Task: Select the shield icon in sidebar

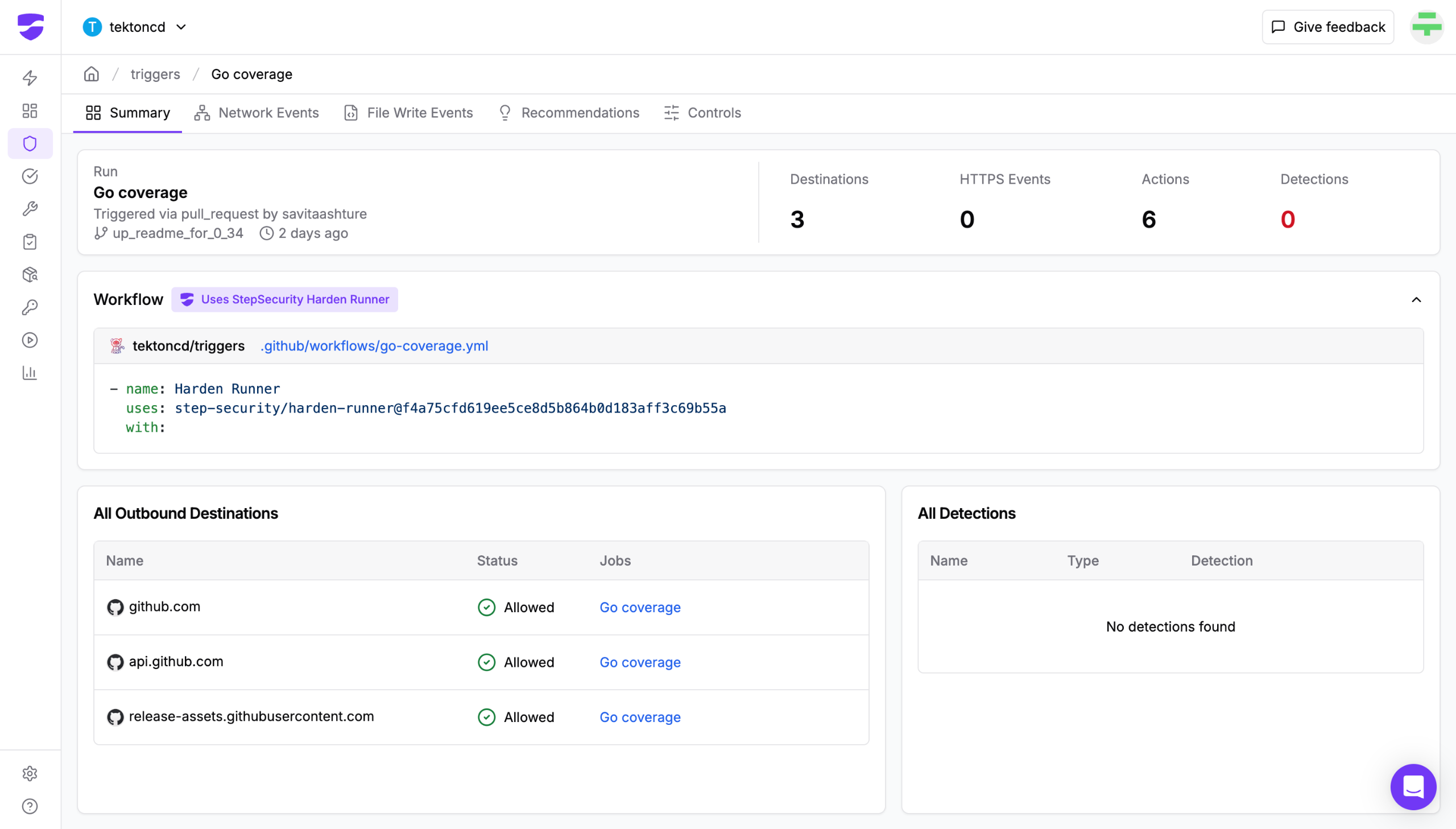Action: click(30, 143)
